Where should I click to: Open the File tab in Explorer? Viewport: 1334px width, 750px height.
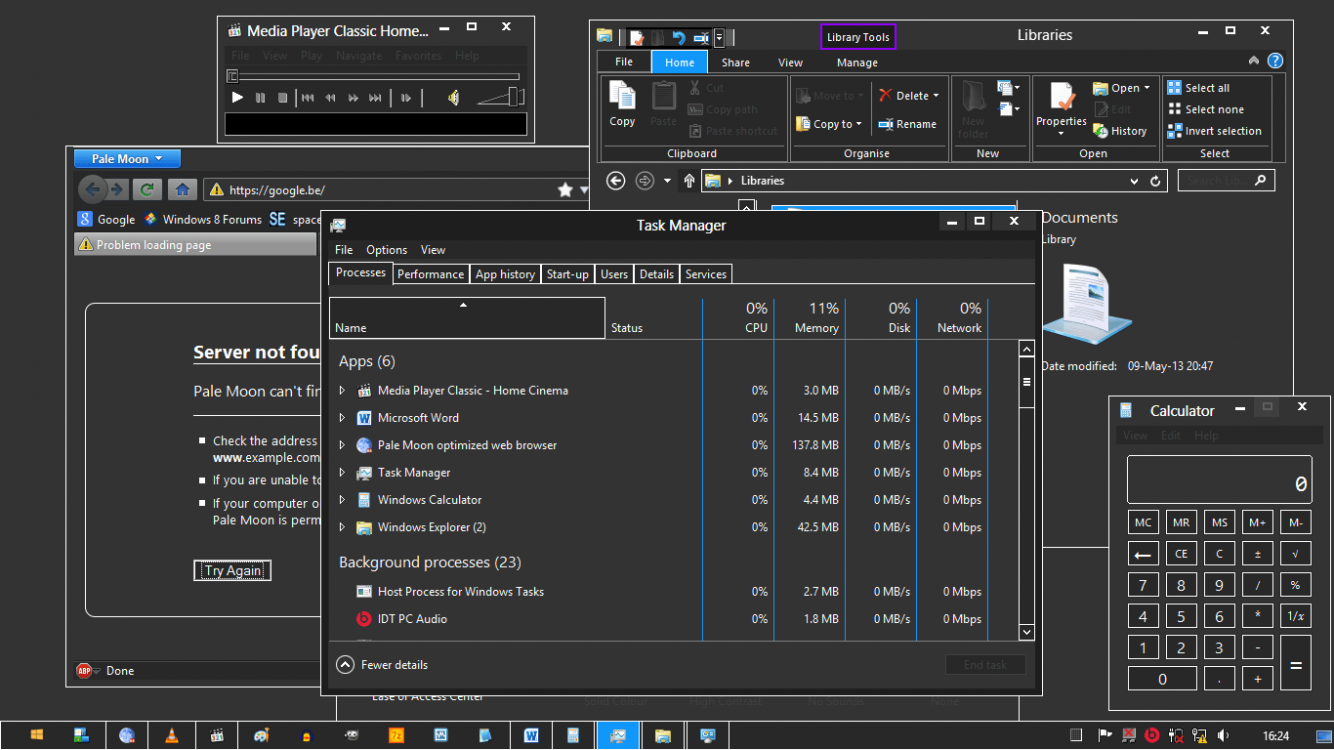pyautogui.click(x=624, y=62)
